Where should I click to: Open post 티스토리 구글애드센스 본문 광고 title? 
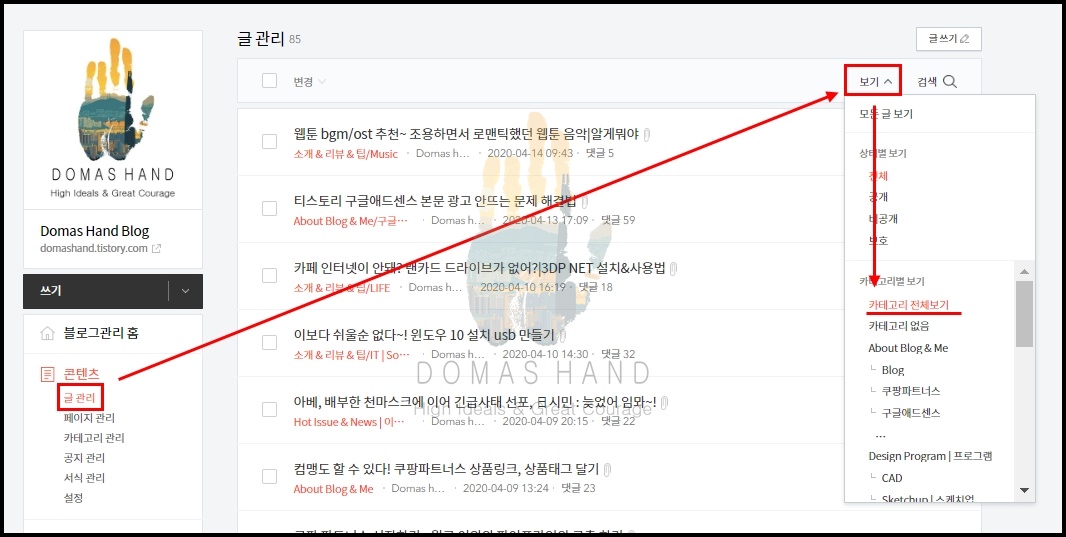click(435, 201)
